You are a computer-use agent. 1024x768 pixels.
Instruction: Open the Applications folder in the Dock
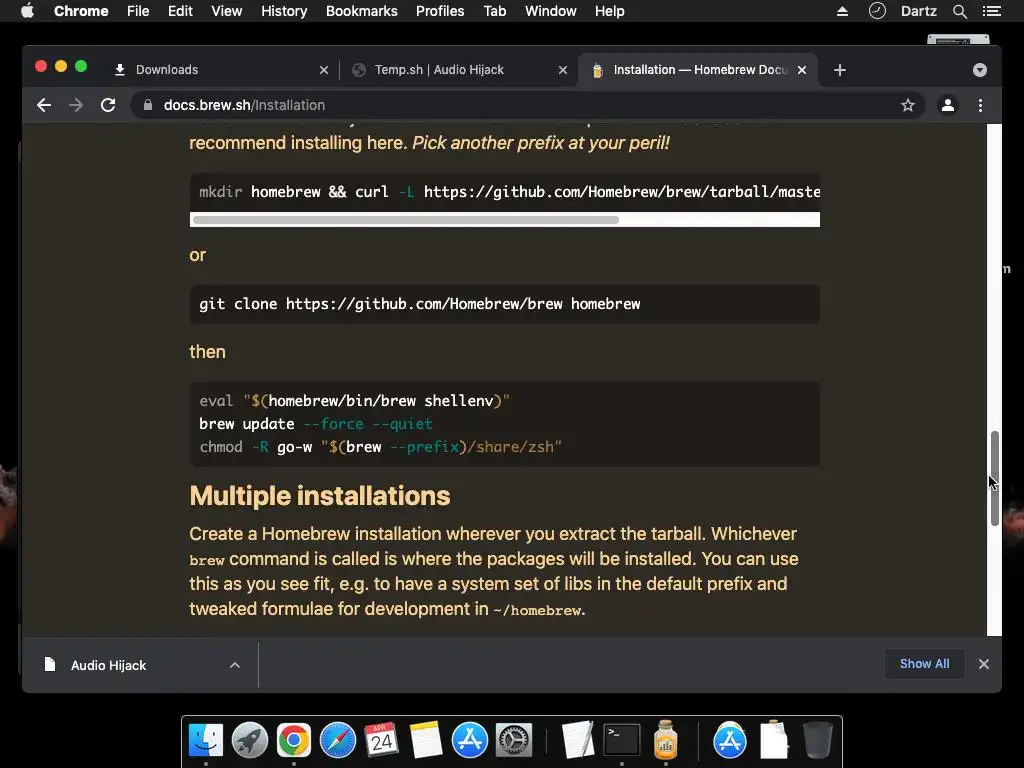pos(729,741)
